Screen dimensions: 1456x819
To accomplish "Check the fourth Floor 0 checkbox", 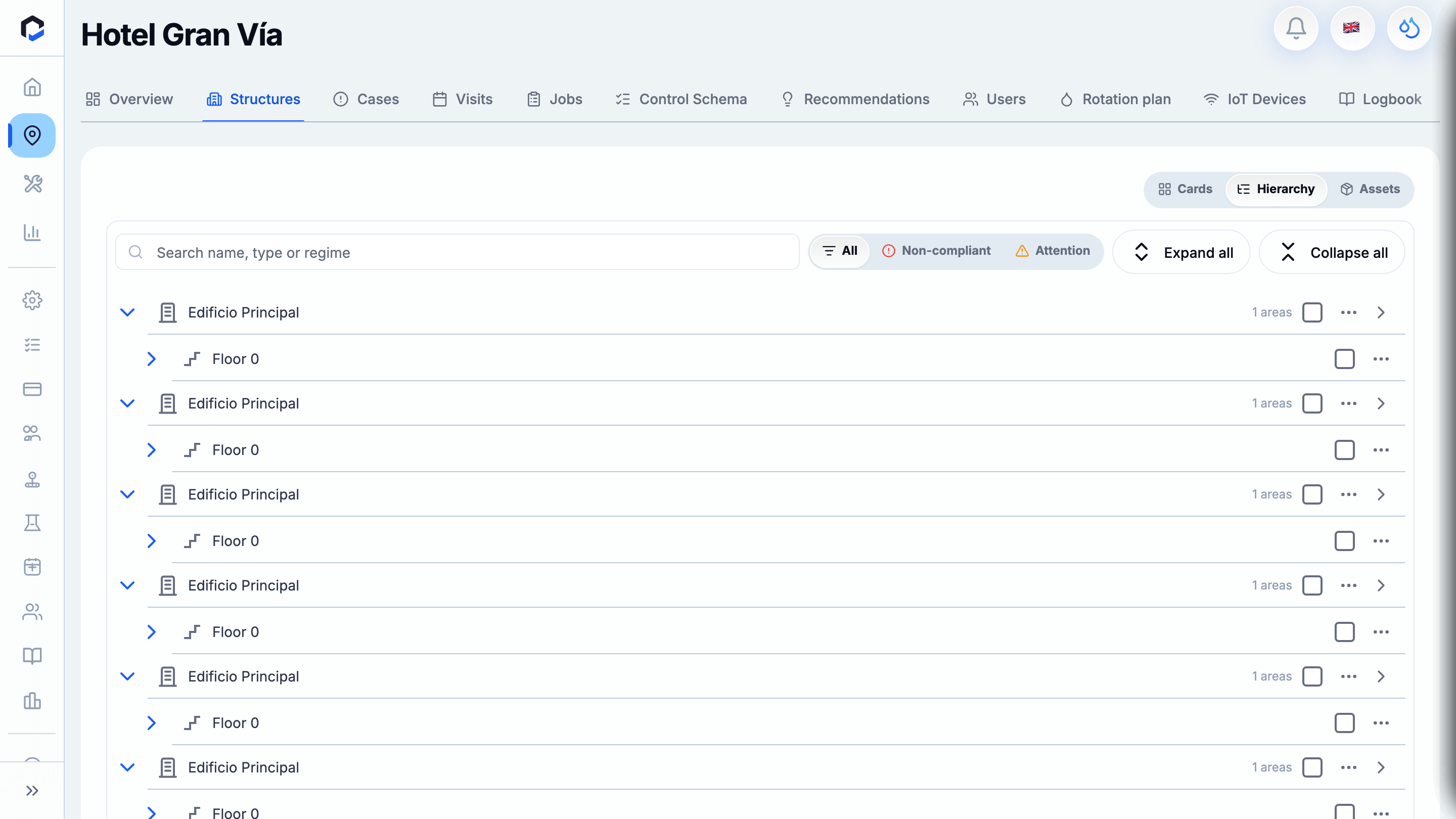I will pyautogui.click(x=1344, y=632).
